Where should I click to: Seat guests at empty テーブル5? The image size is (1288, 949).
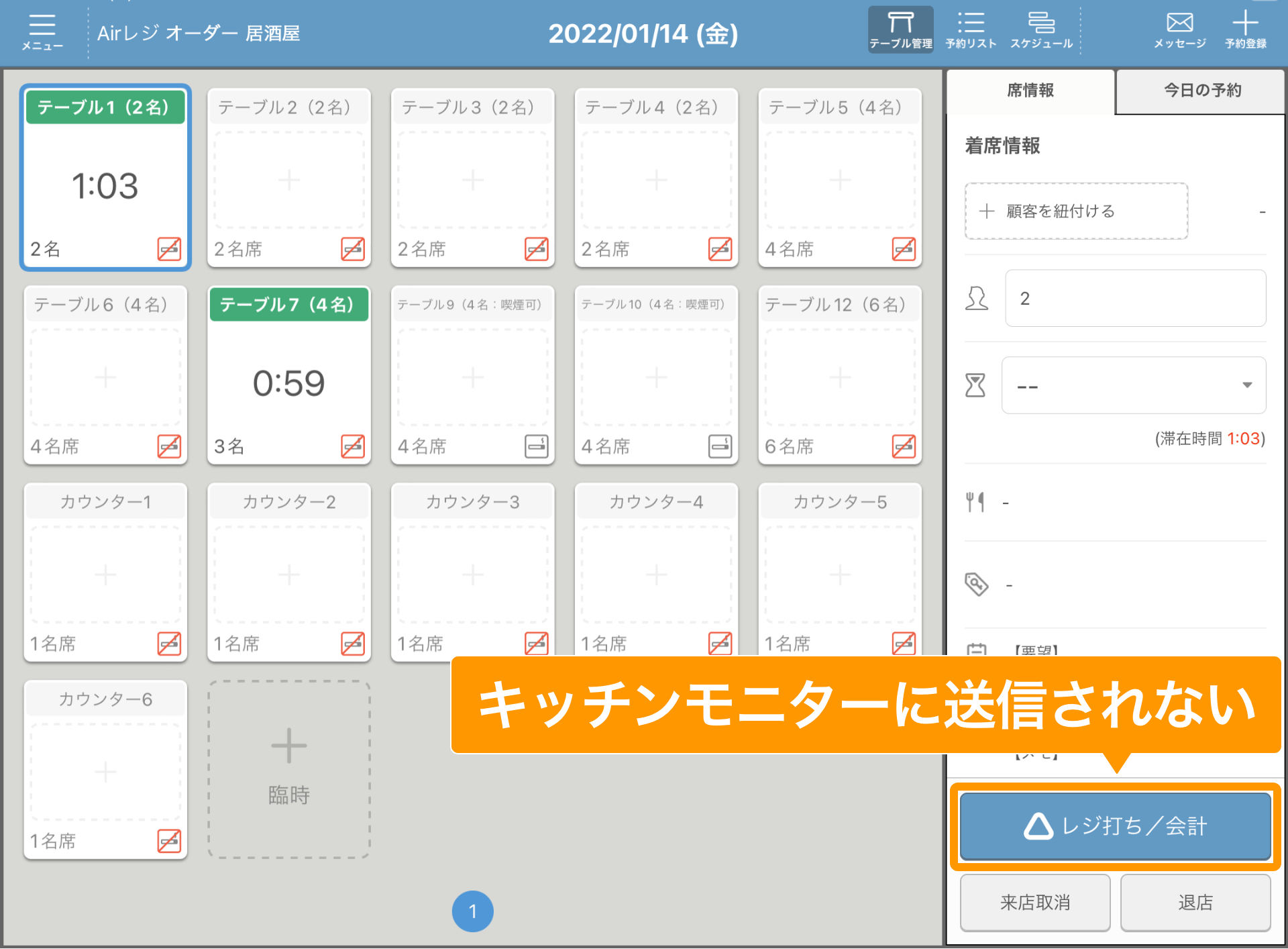[841, 180]
